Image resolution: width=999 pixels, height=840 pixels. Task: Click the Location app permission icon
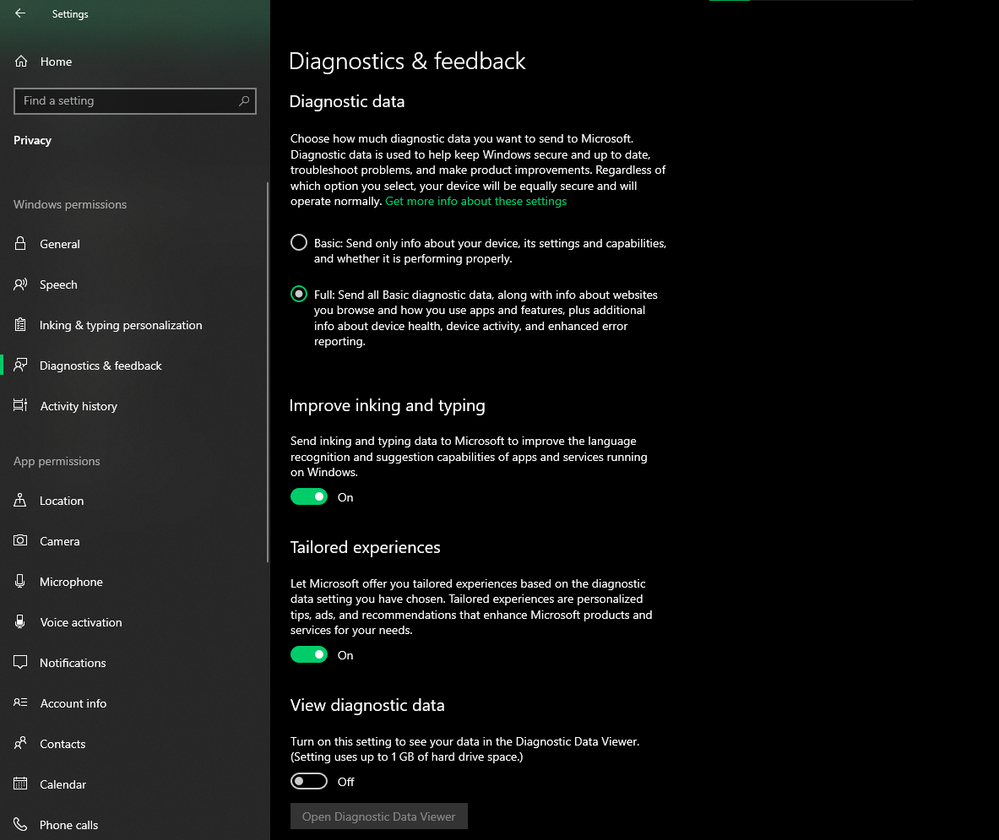(x=21, y=500)
